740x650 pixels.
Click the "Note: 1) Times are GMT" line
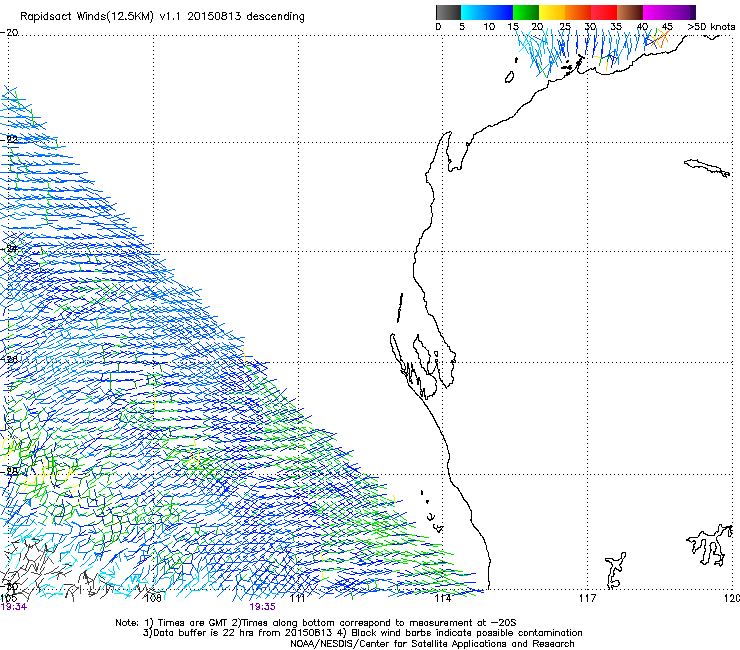coord(316,623)
